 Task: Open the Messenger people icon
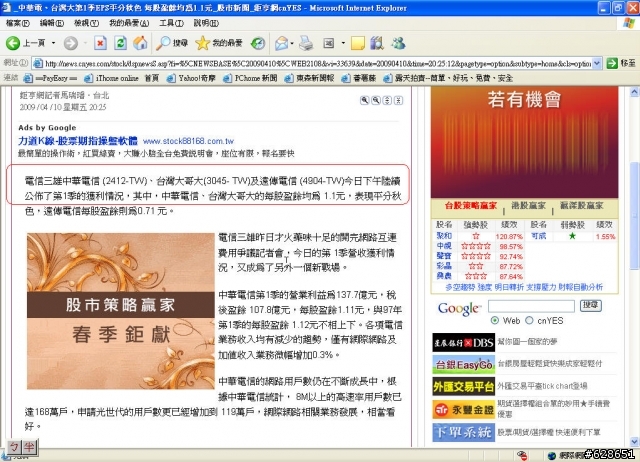click(398, 43)
